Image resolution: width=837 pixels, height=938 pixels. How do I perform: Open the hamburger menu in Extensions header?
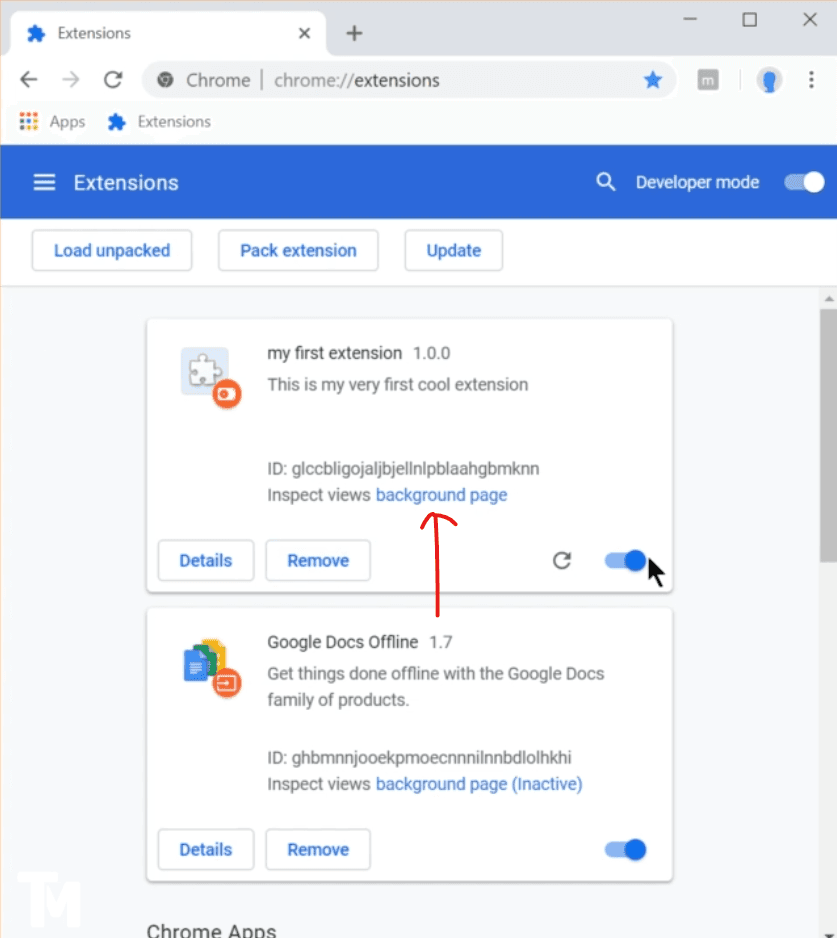pyautogui.click(x=44, y=182)
